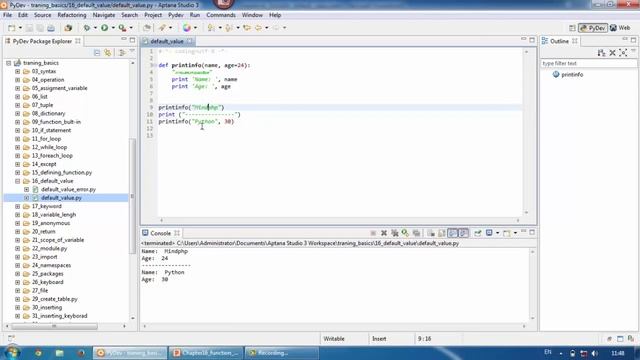Switch to the Web perspective
Viewport: 640px width, 360px height.
click(620, 28)
